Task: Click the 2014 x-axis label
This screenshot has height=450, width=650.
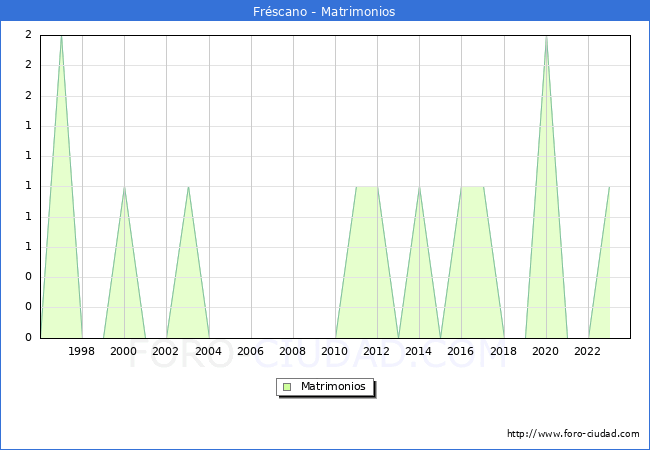Action: (x=419, y=351)
